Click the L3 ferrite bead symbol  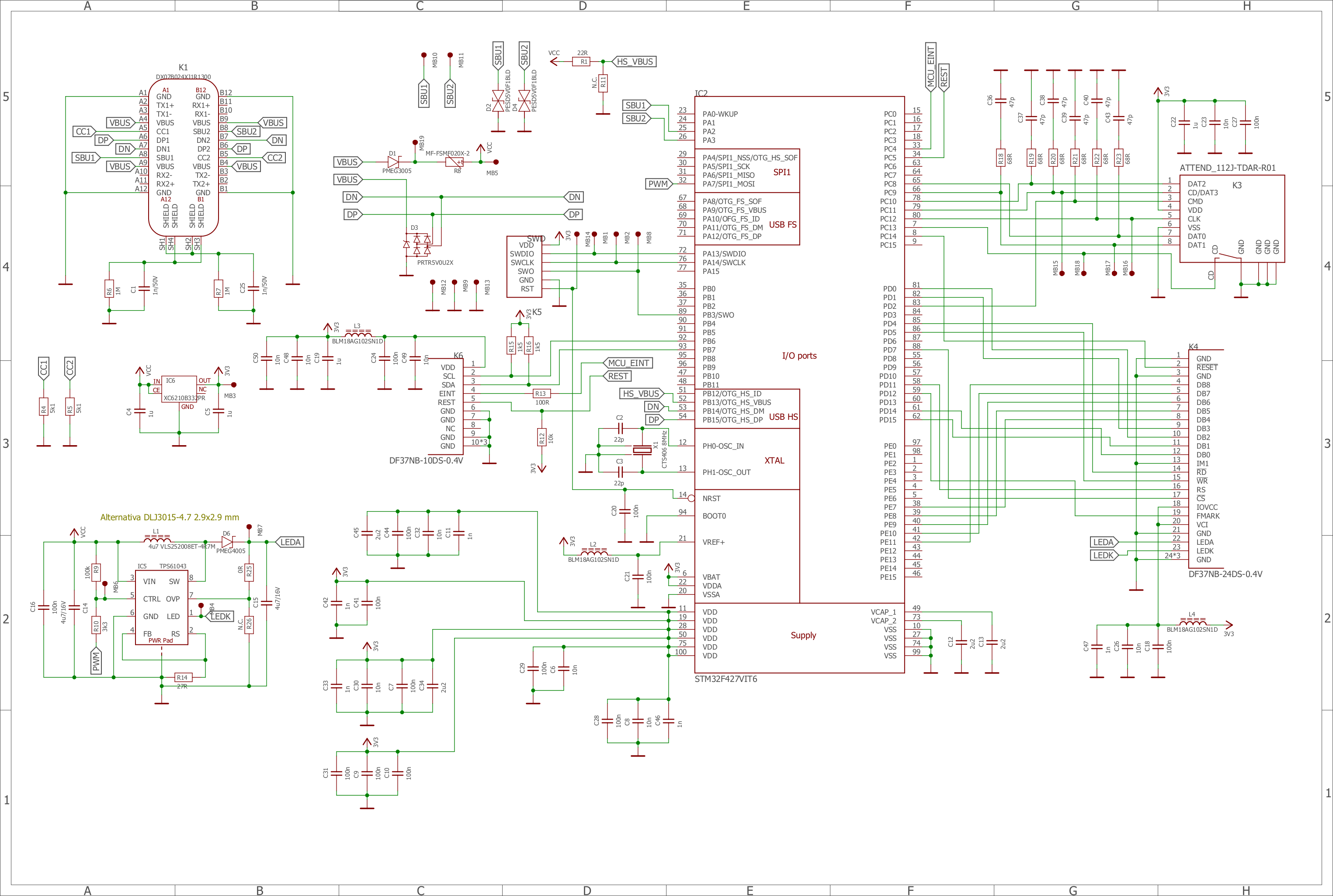358,333
